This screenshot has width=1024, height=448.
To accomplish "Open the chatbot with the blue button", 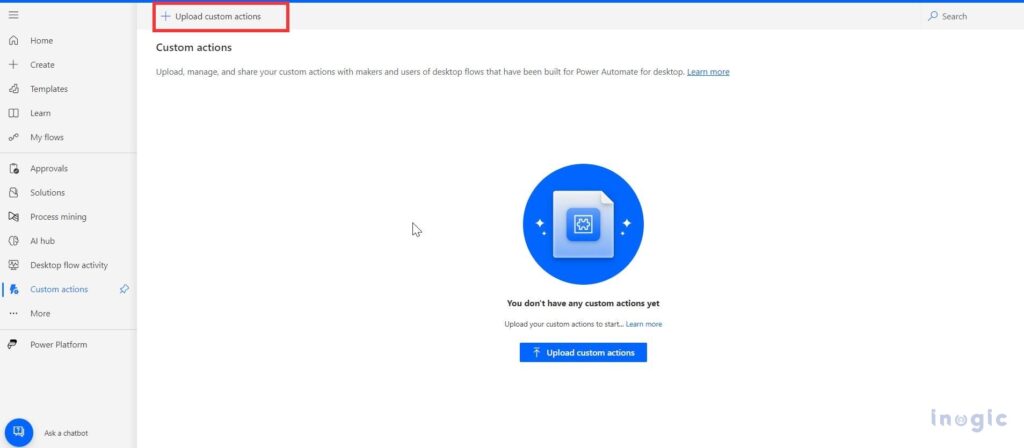I will click(19, 432).
